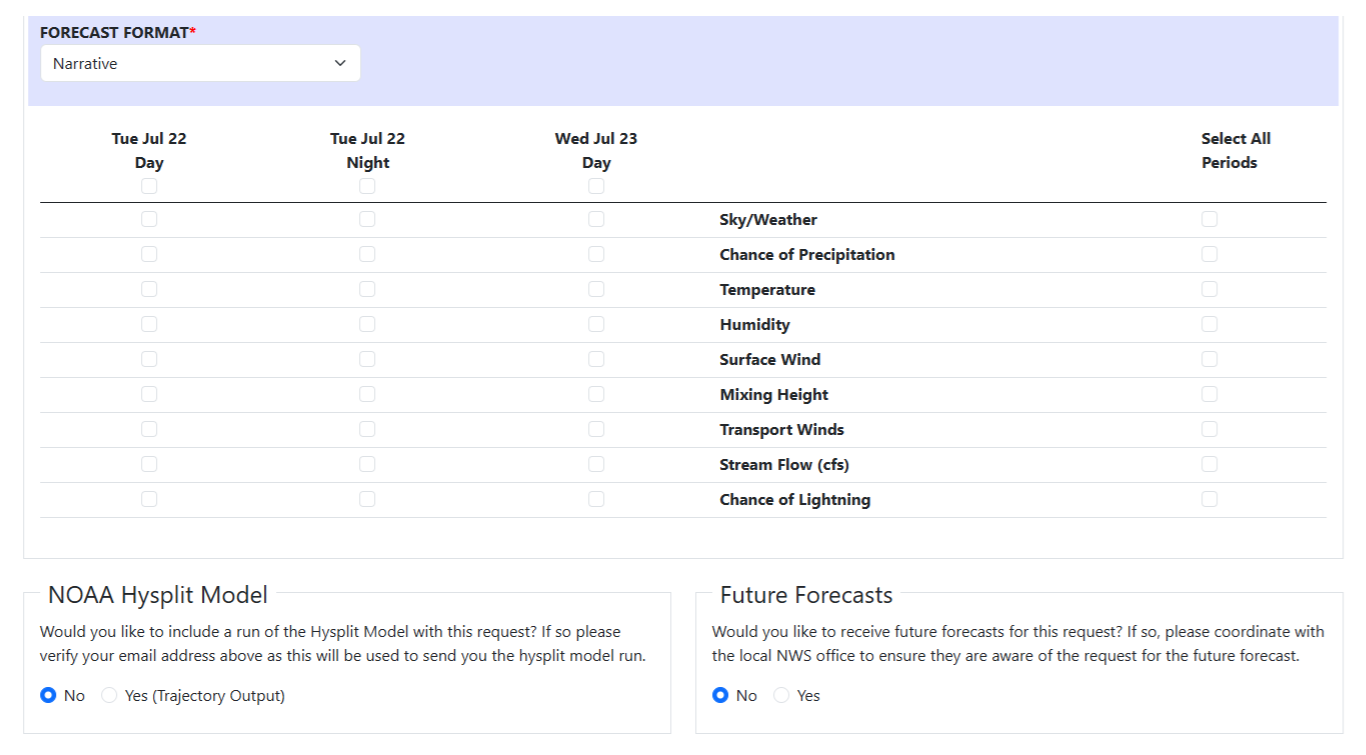Select Yes (Trajectory Output) for Hysplit Model
Viewport: 1366px width, 755px height.
[x=108, y=695]
